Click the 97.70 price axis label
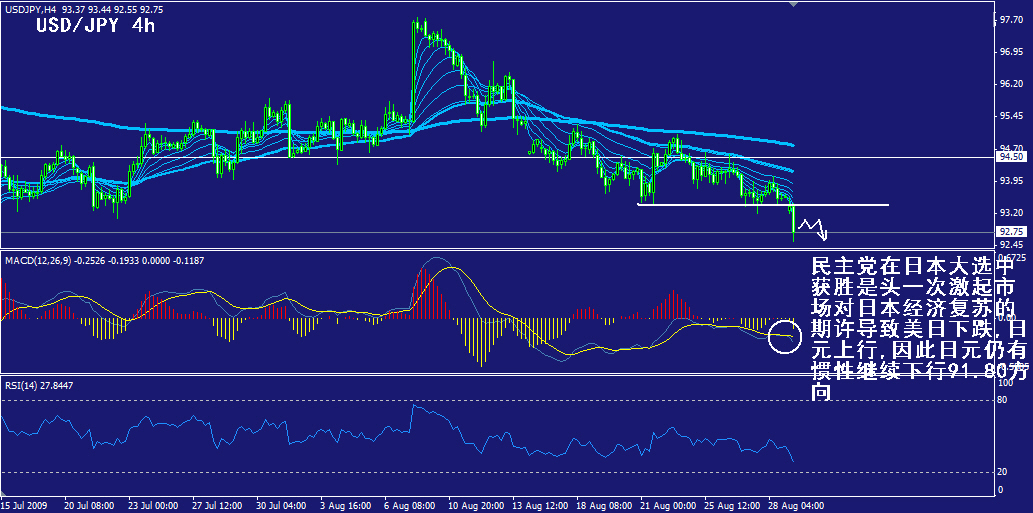 1009,20
